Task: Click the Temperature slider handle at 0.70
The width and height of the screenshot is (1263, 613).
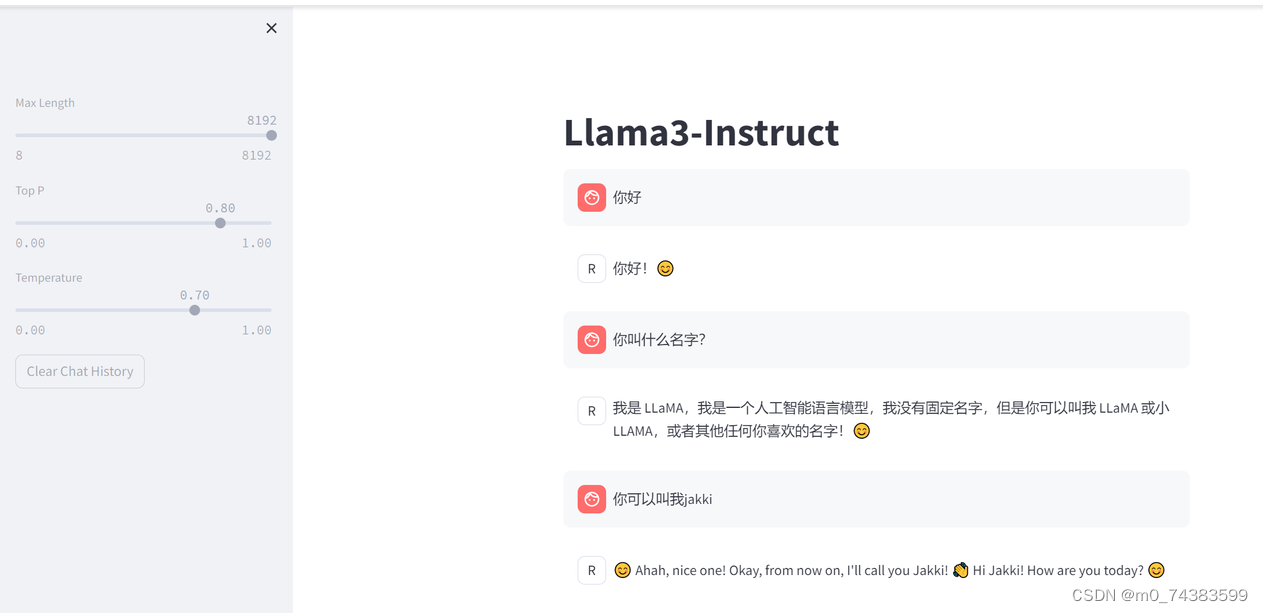Action: tap(194, 310)
